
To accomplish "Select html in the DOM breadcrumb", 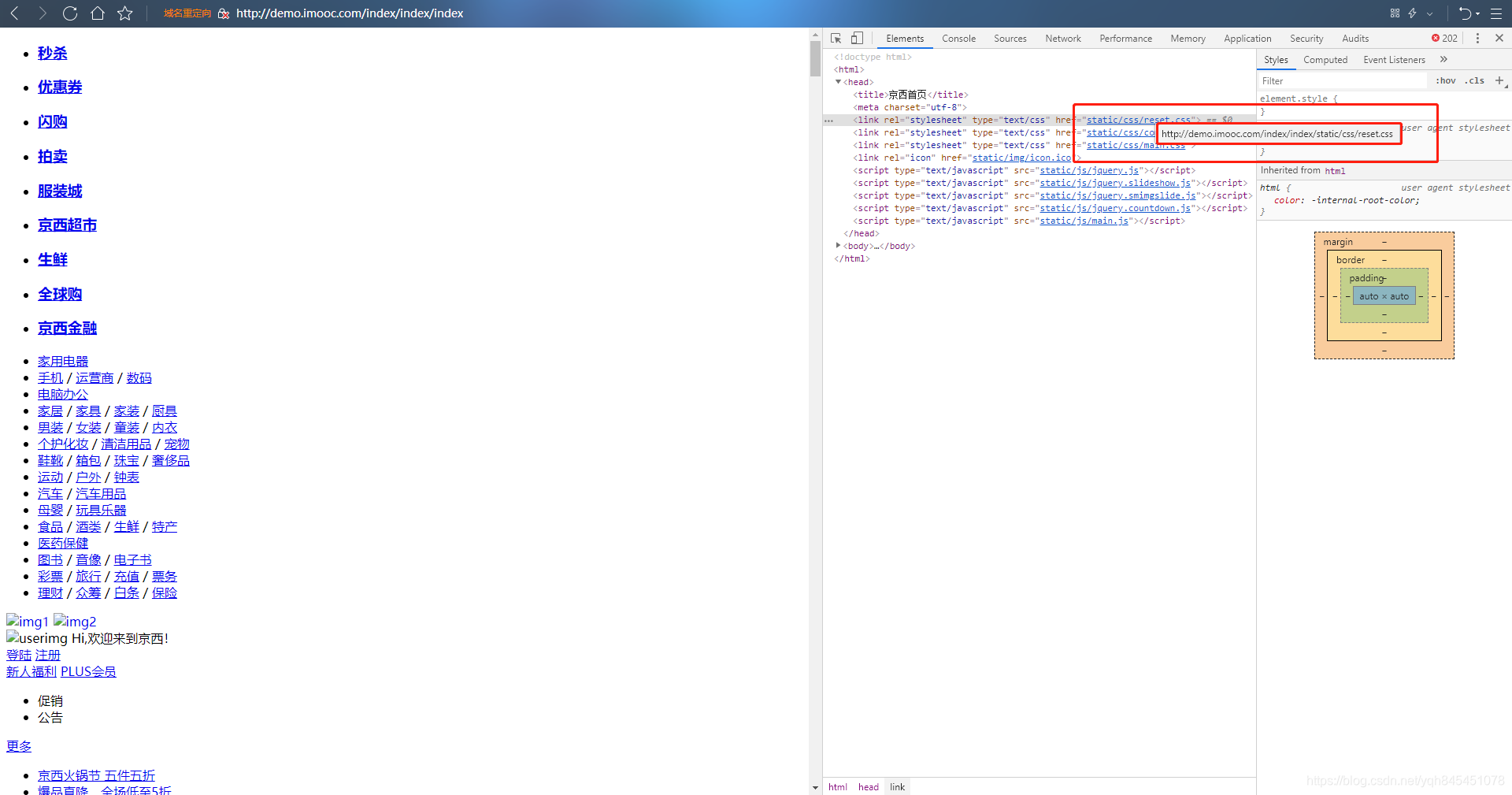I will click(837, 786).
